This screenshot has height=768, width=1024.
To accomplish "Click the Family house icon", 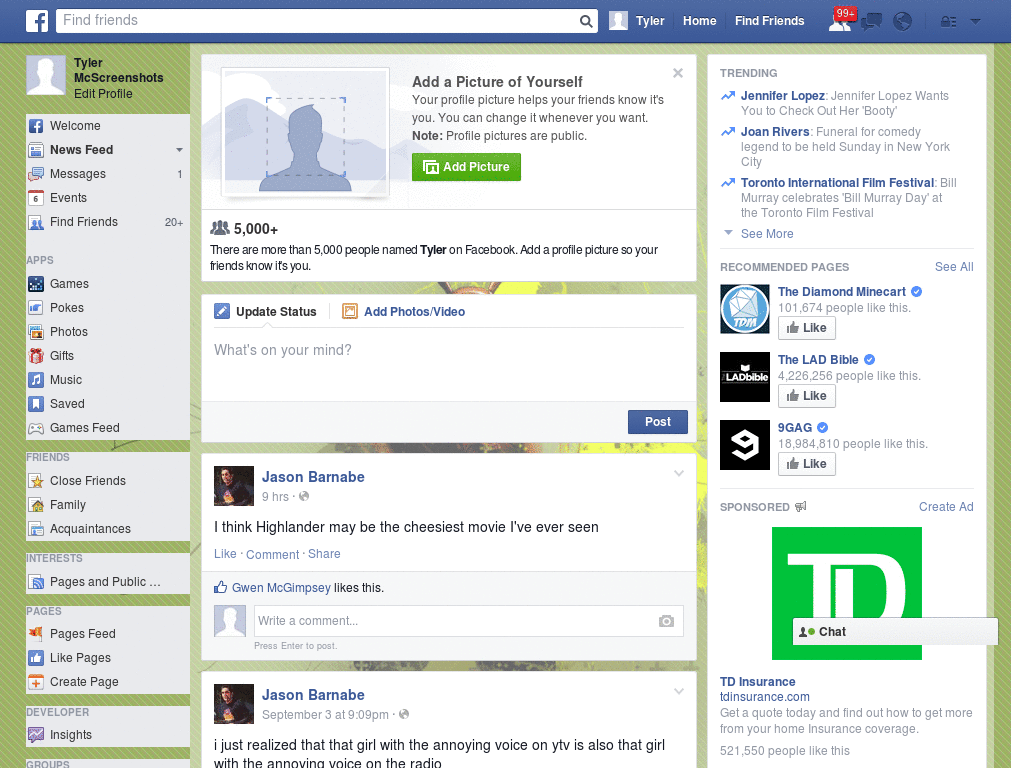I will (x=36, y=505).
